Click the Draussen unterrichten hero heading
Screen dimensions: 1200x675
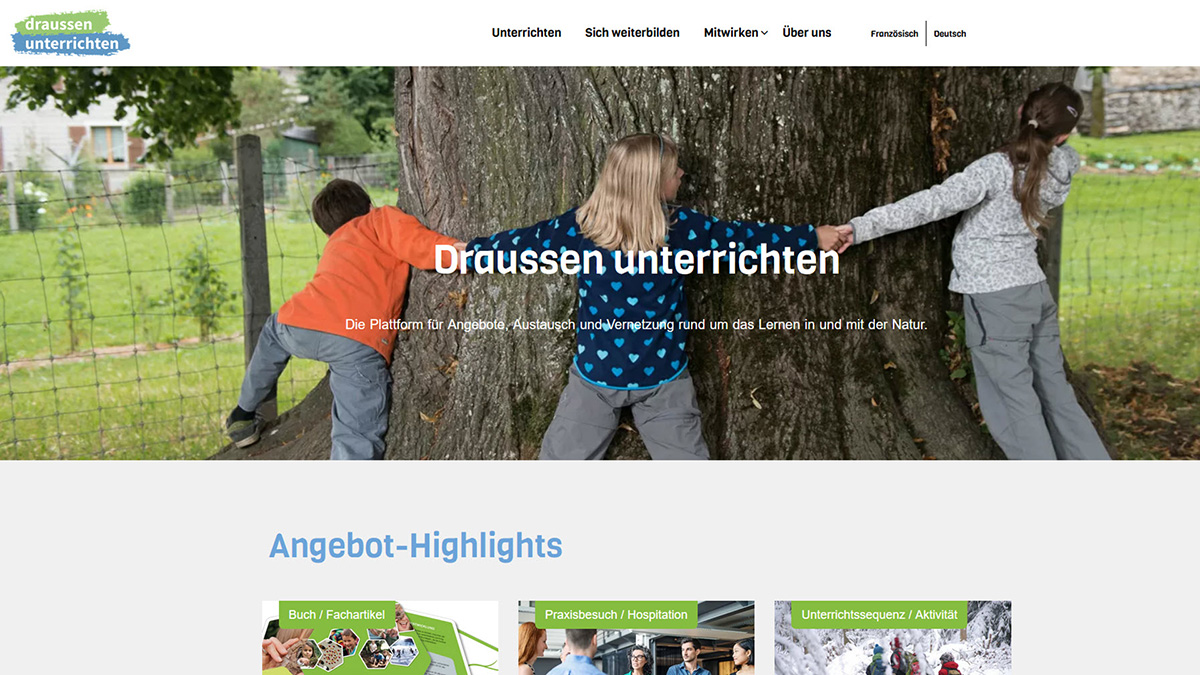pyautogui.click(x=637, y=260)
